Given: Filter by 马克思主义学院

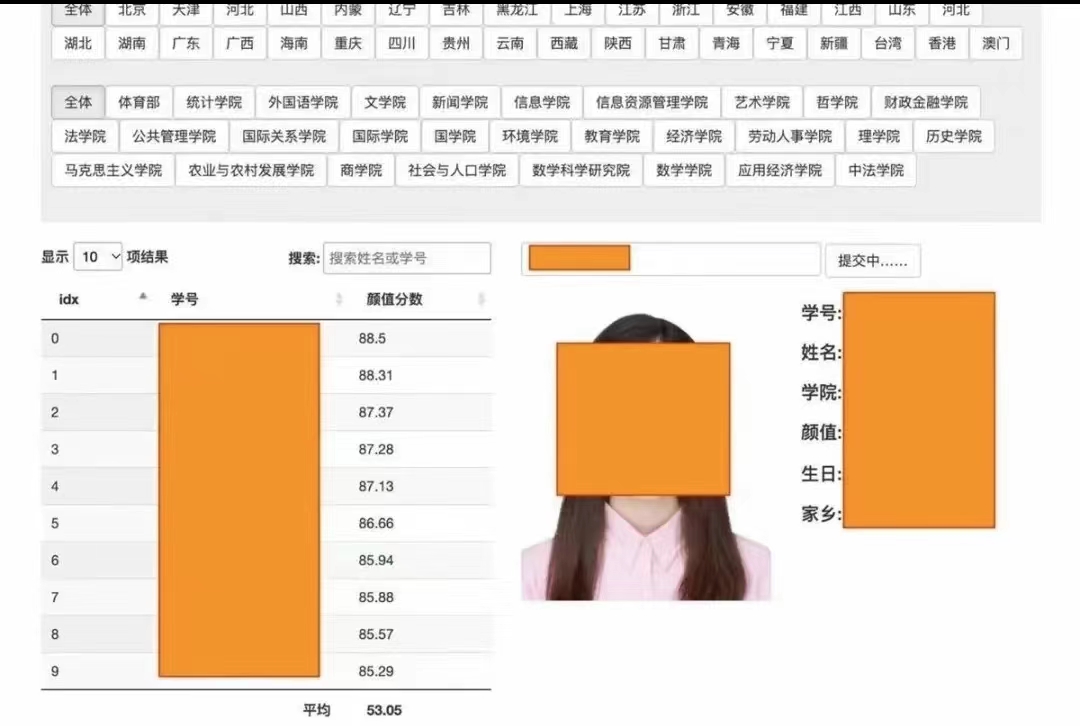Looking at the screenshot, I should pos(113,170).
